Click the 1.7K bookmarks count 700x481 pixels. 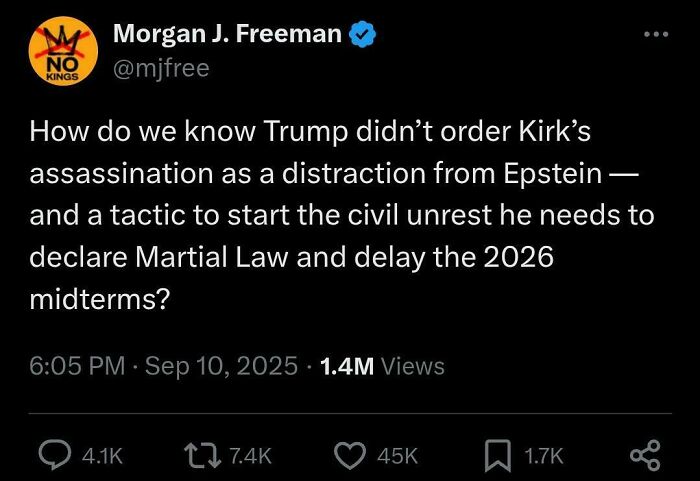click(546, 456)
